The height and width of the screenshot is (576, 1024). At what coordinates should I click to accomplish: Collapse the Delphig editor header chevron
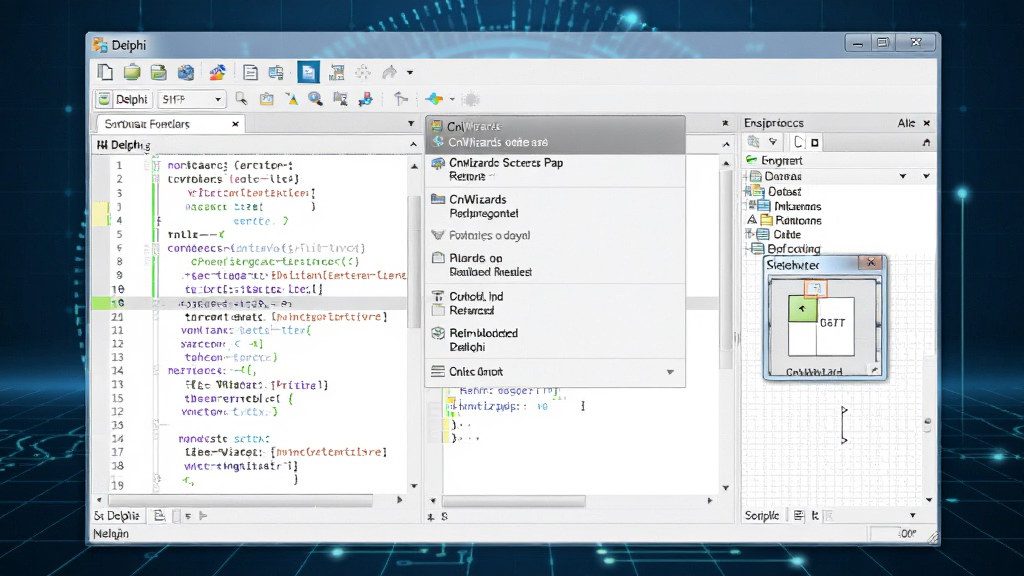[413, 144]
